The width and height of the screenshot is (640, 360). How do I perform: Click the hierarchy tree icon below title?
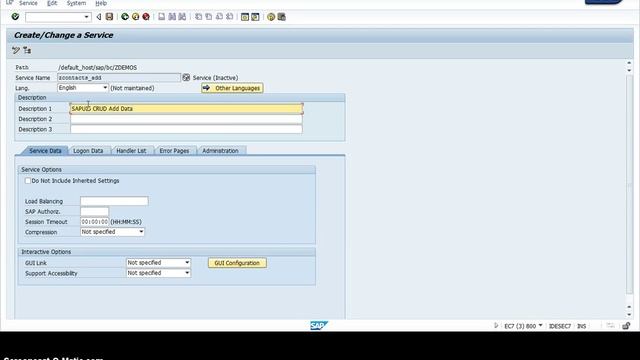coord(27,51)
